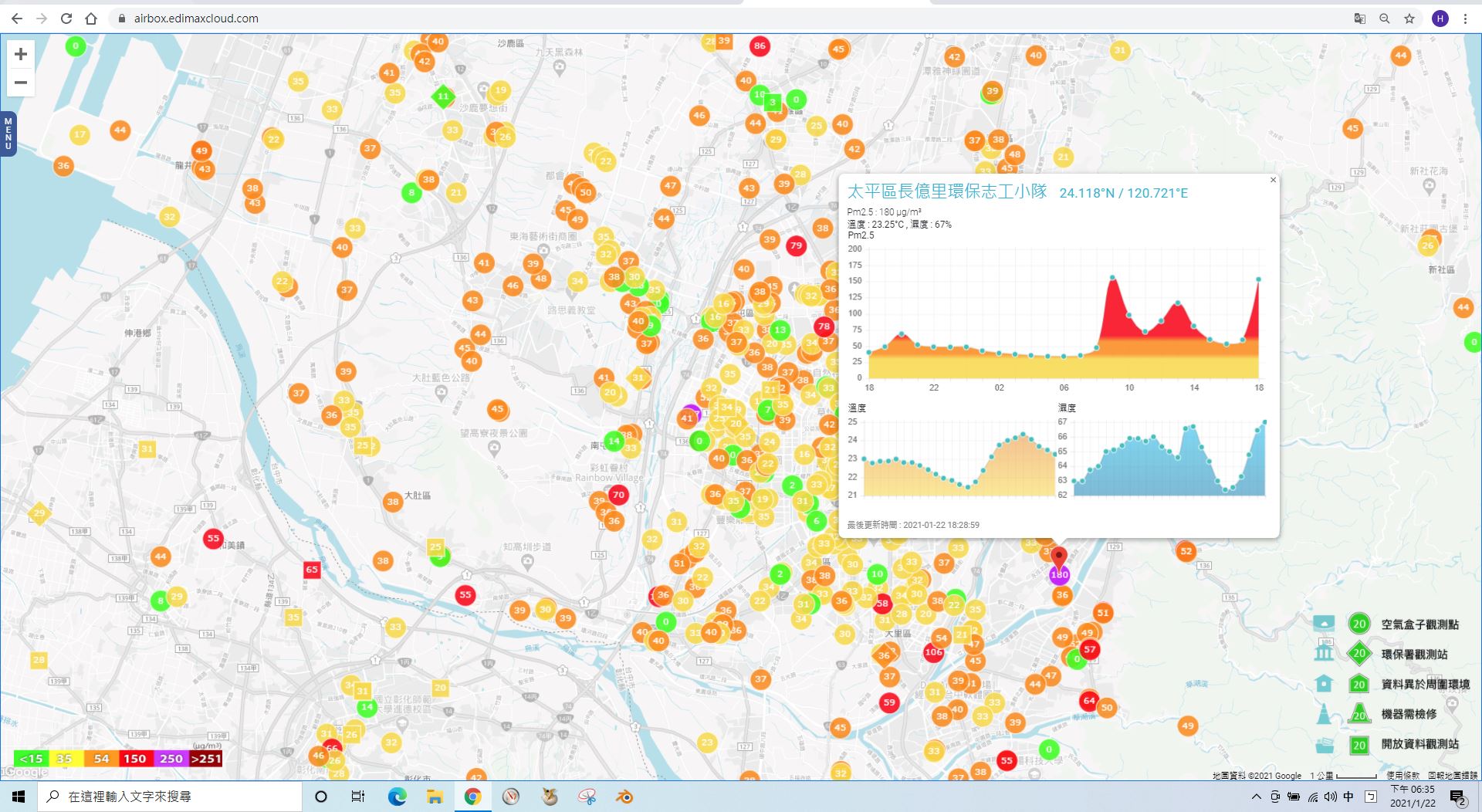This screenshot has width=1482, height=812.
Task: Click the 空氣盒子觀測點 legend label
Action: [x=1419, y=624]
